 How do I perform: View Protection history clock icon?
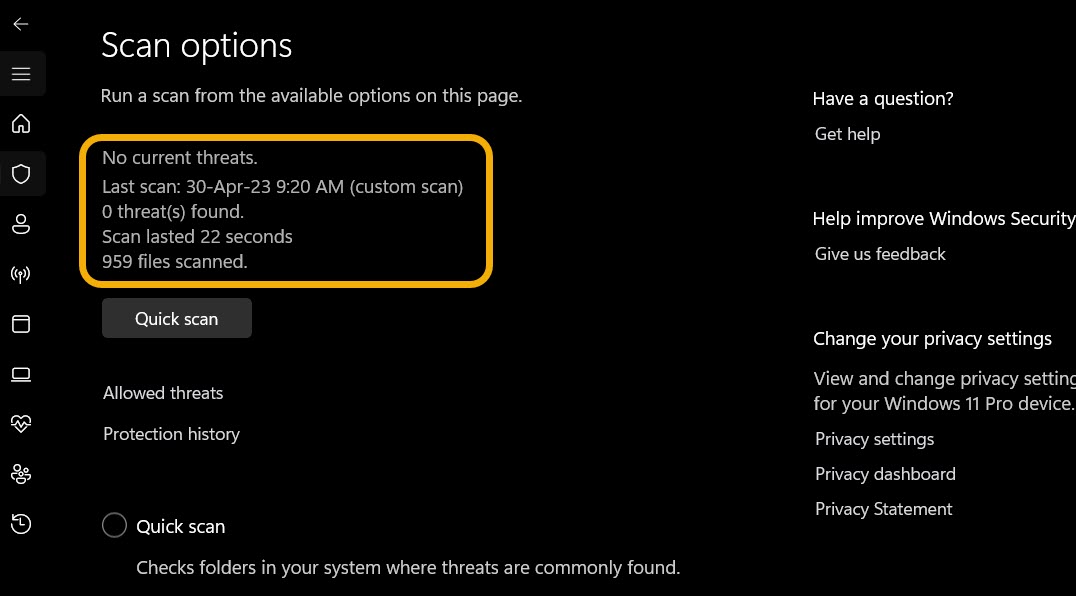(x=21, y=524)
